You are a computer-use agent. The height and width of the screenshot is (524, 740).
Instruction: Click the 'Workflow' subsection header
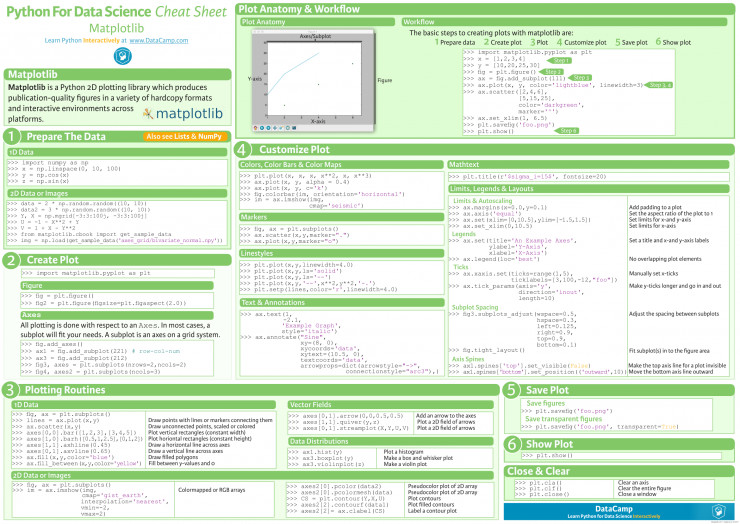(x=564, y=22)
